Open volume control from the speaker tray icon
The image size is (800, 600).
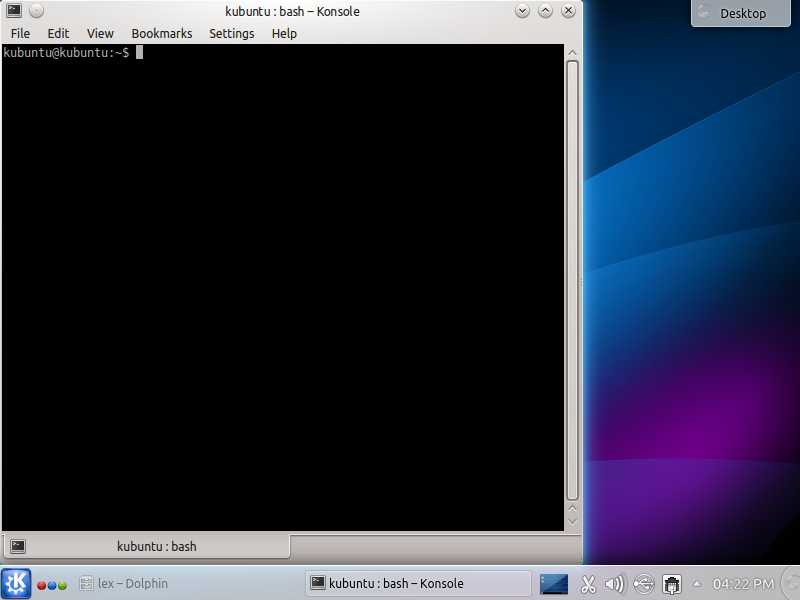(614, 584)
